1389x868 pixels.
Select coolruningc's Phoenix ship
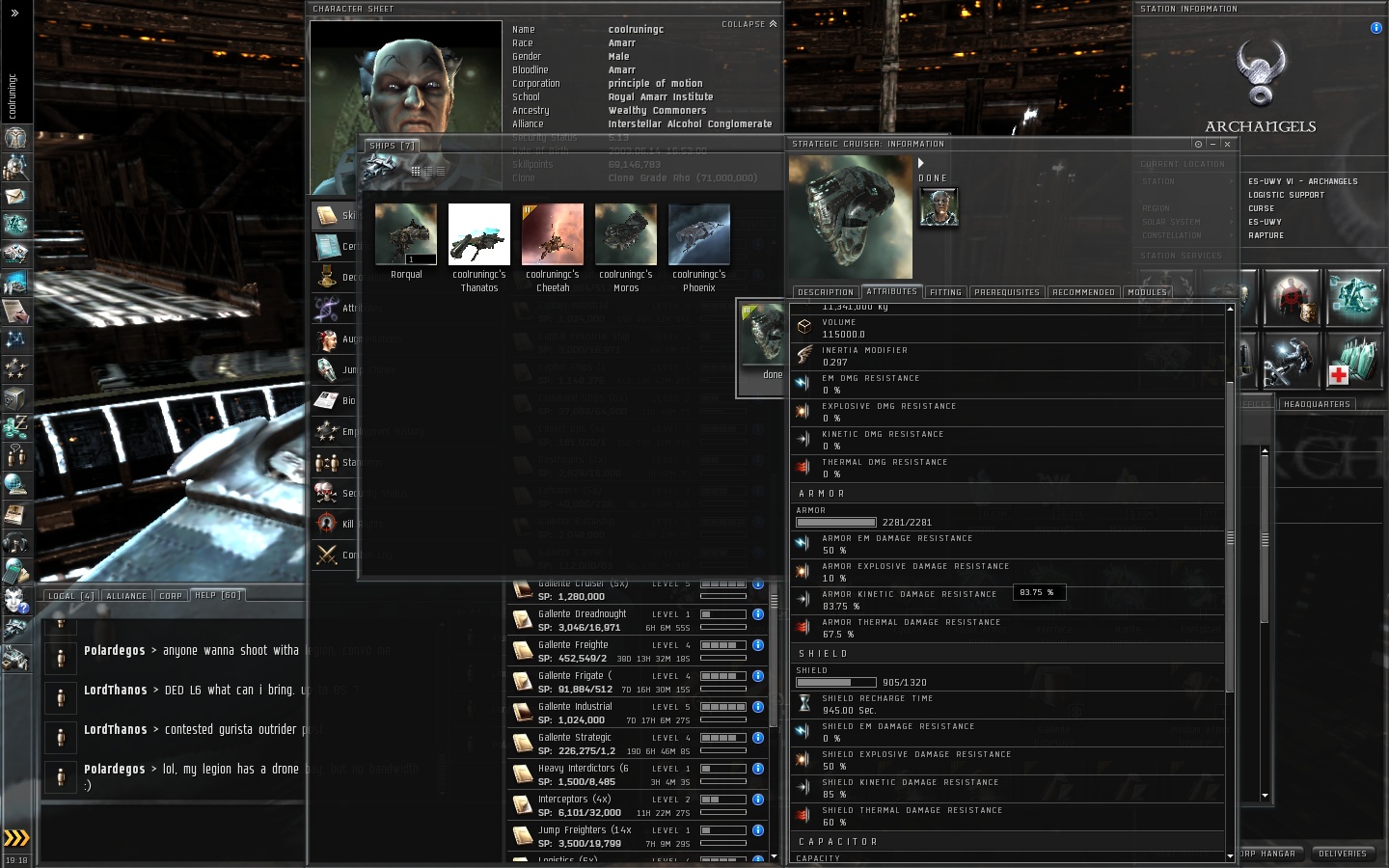[x=699, y=233]
